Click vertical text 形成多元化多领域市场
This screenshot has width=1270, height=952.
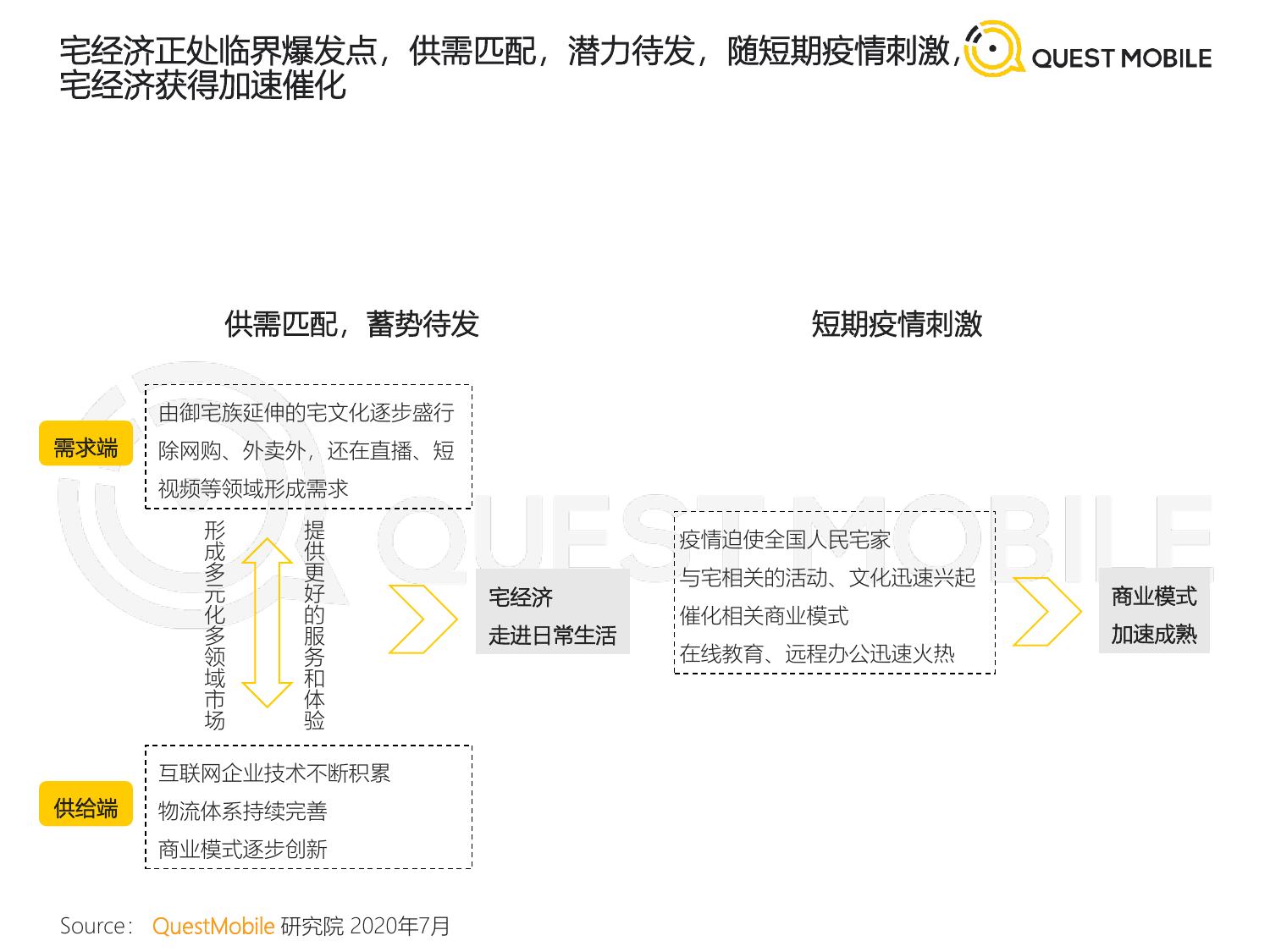click(215, 625)
